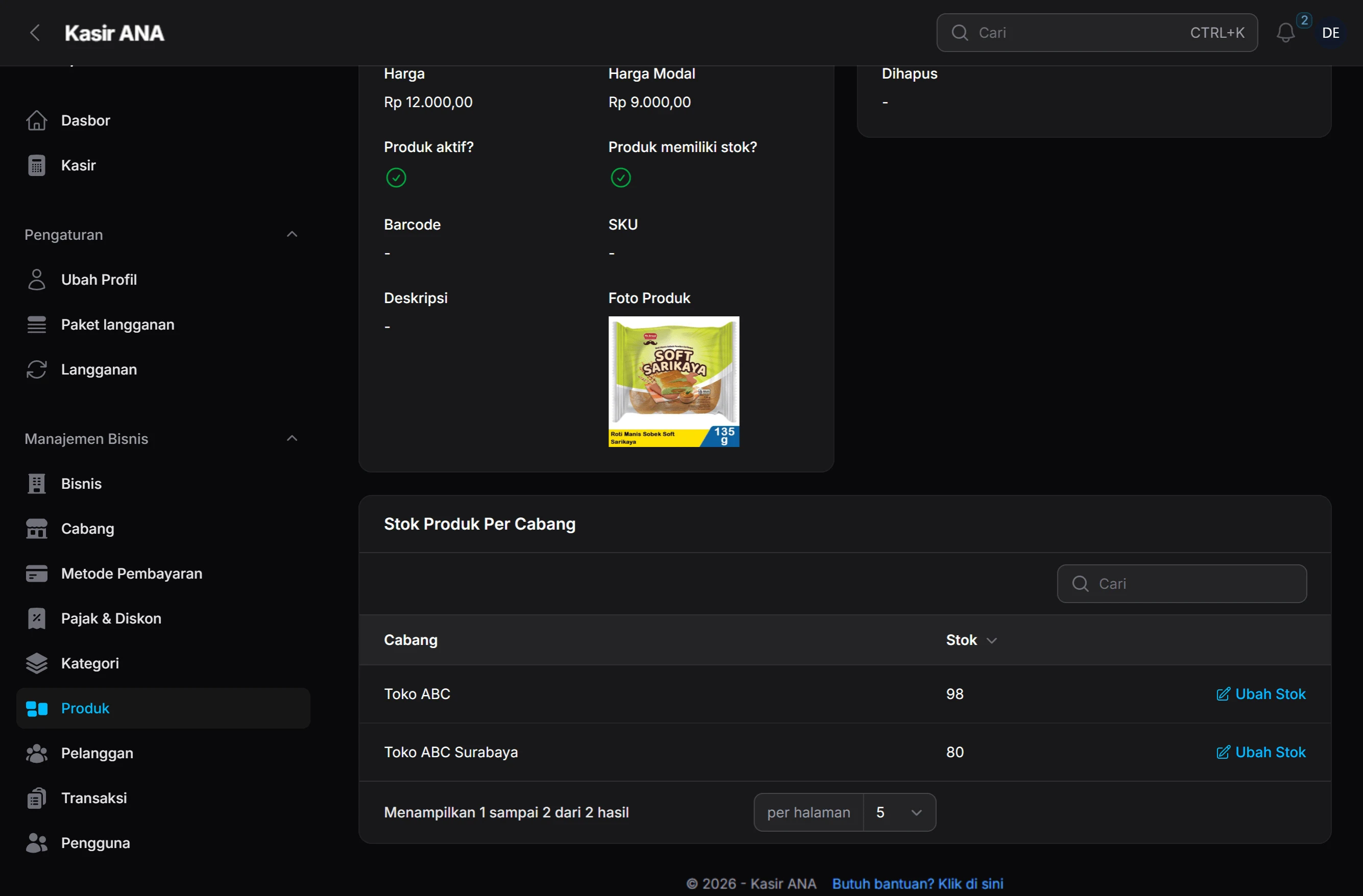The width and height of the screenshot is (1363, 896).
Task: Collapse the Manajemen Bisnis section
Action: (291, 438)
